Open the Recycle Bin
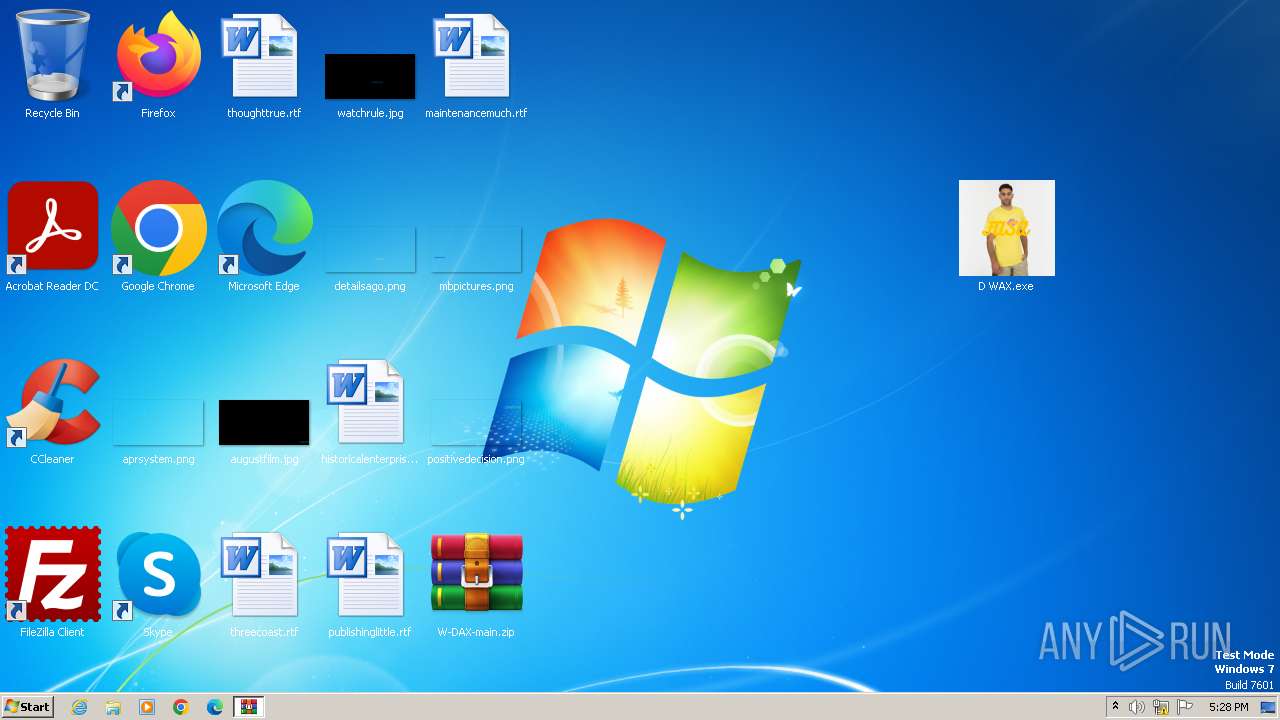This screenshot has width=1280, height=720. tap(52, 65)
